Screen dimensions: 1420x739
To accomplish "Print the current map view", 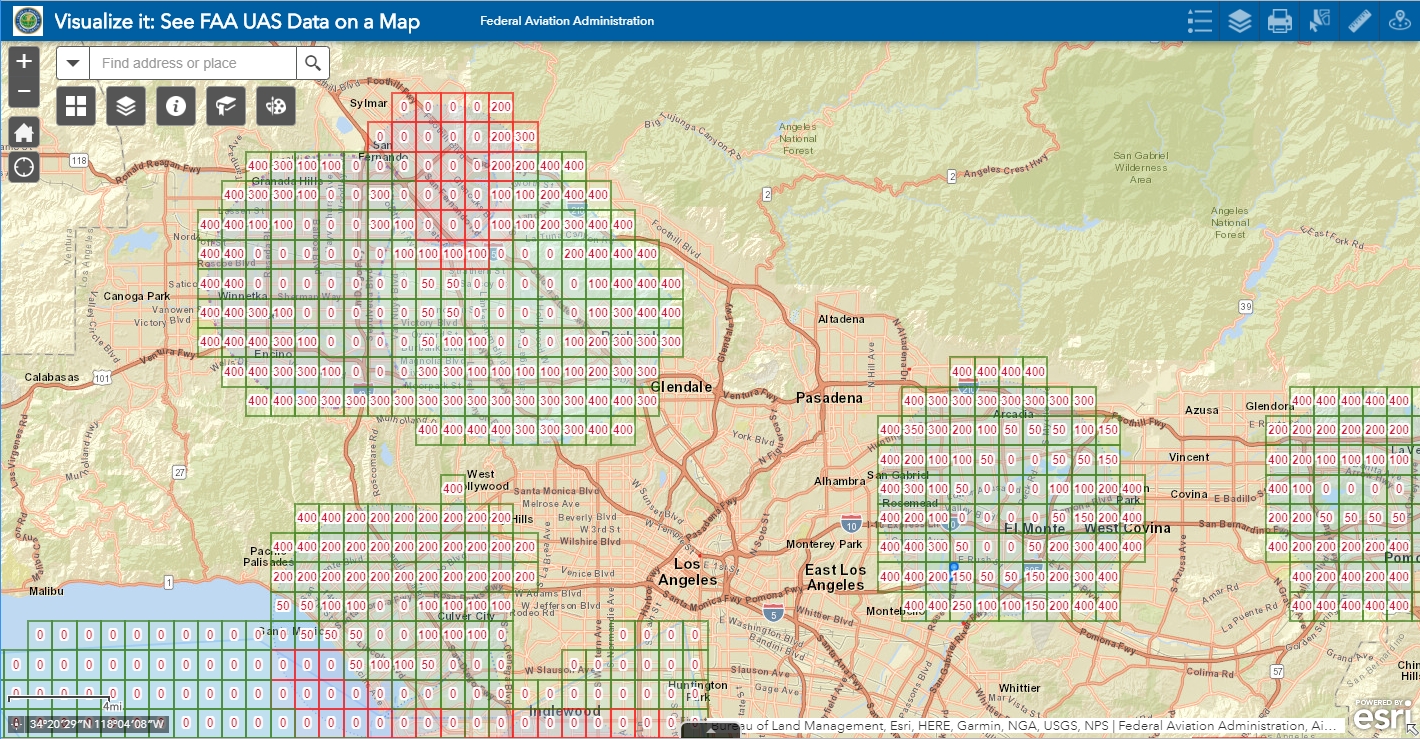I will pyautogui.click(x=1280, y=20).
